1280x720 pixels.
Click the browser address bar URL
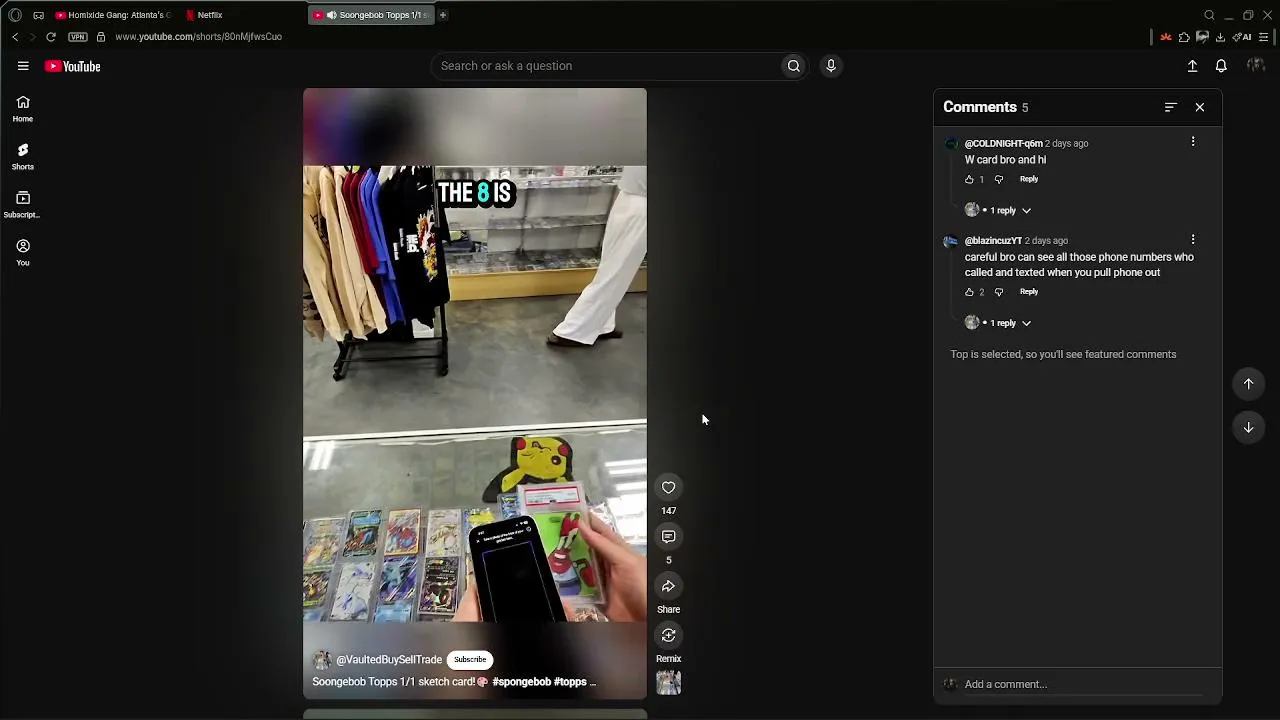(x=198, y=37)
